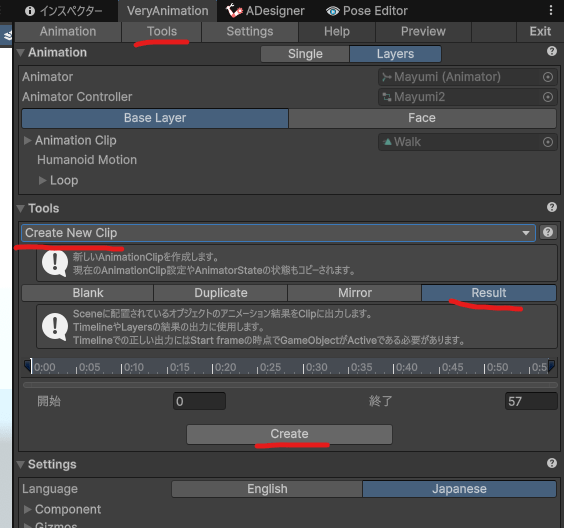Toggle the Help toolbar button
This screenshot has width=564, height=528.
337,32
